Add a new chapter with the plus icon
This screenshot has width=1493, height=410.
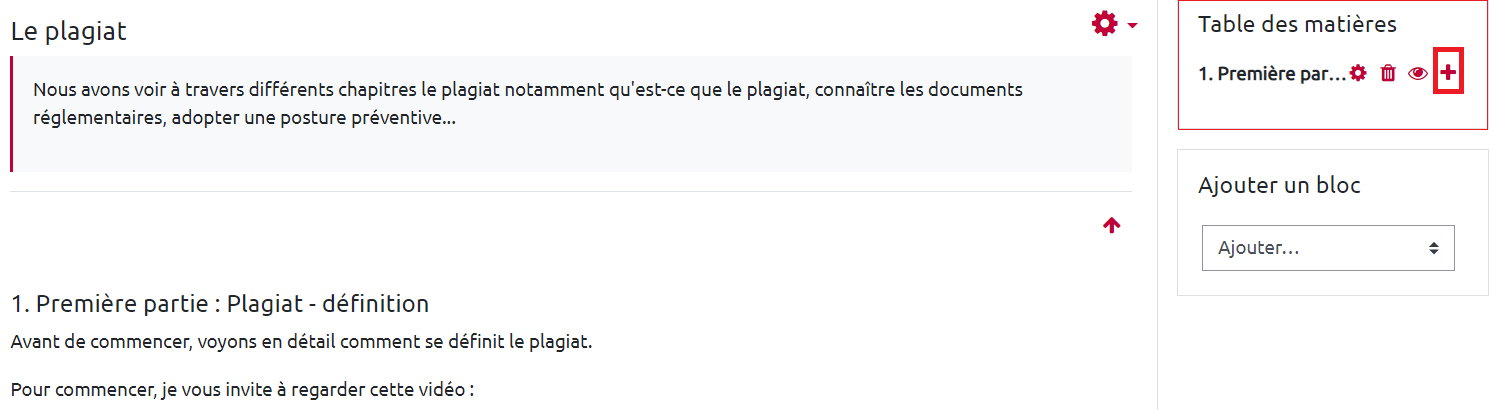click(1448, 73)
